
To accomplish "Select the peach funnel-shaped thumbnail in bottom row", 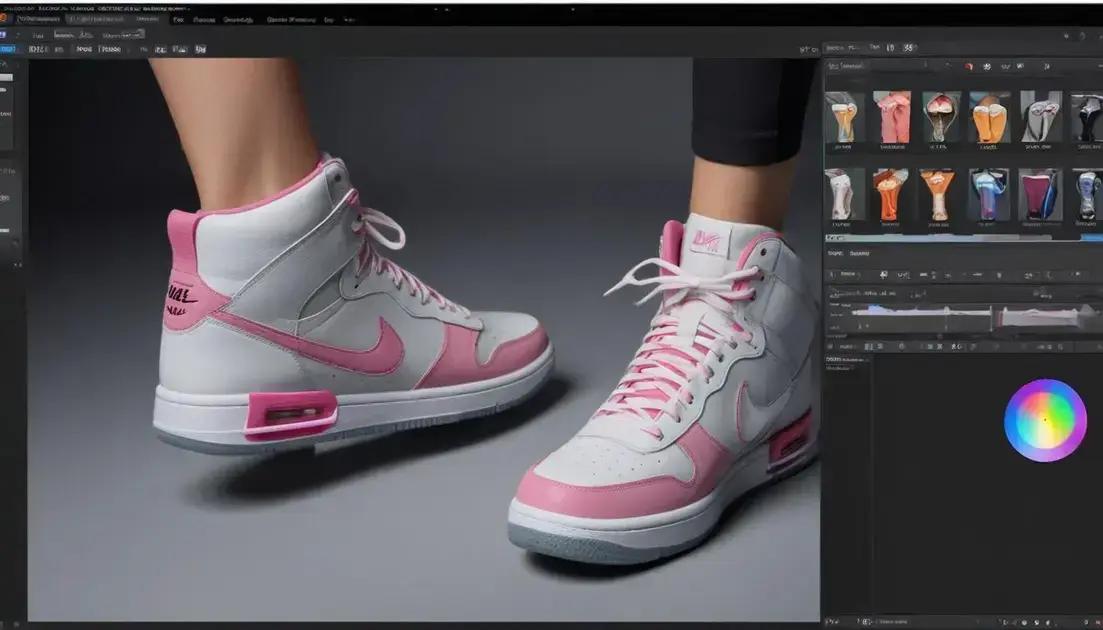I will (x=937, y=195).
